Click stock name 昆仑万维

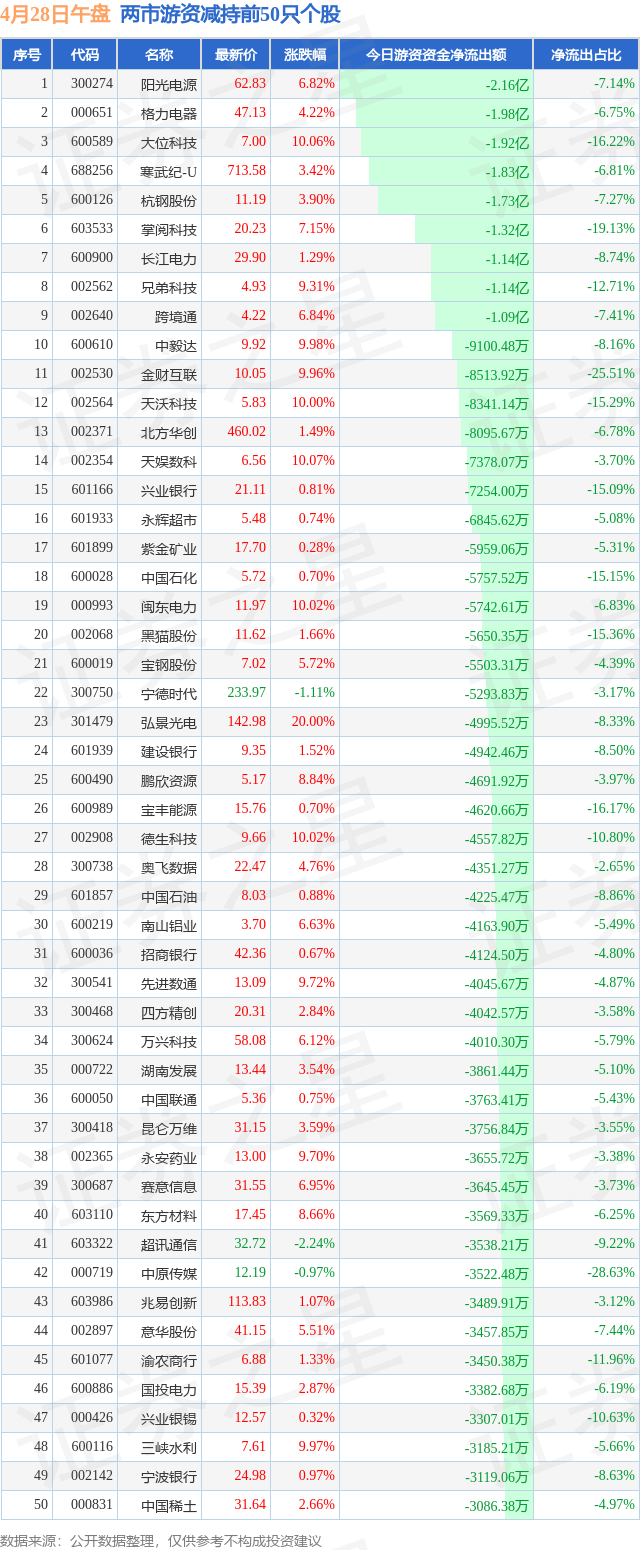(x=169, y=1128)
